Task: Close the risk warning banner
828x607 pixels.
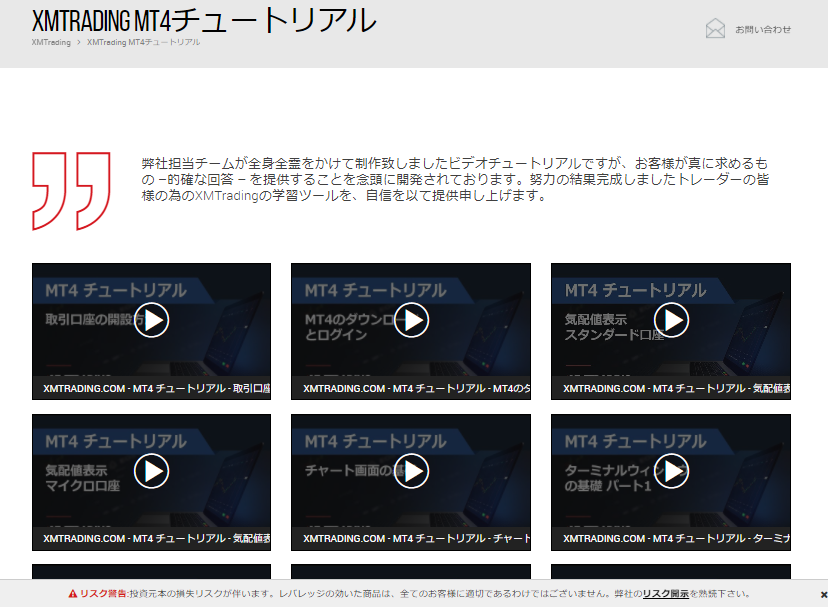Action: (823, 595)
